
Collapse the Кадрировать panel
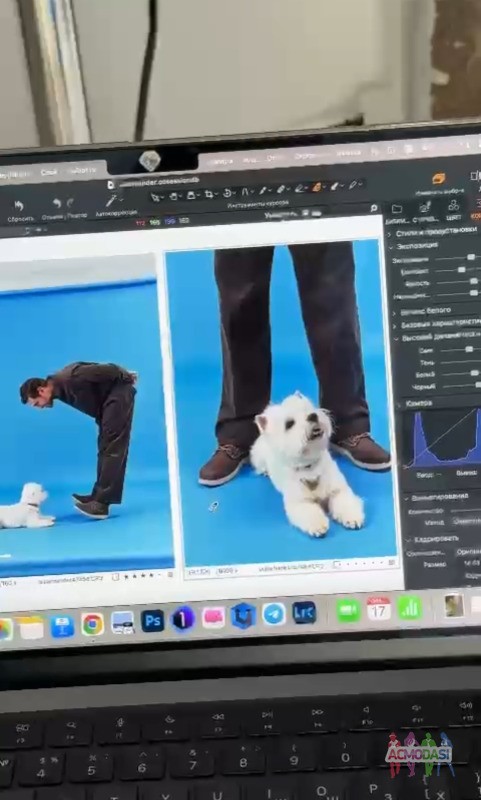click(408, 539)
